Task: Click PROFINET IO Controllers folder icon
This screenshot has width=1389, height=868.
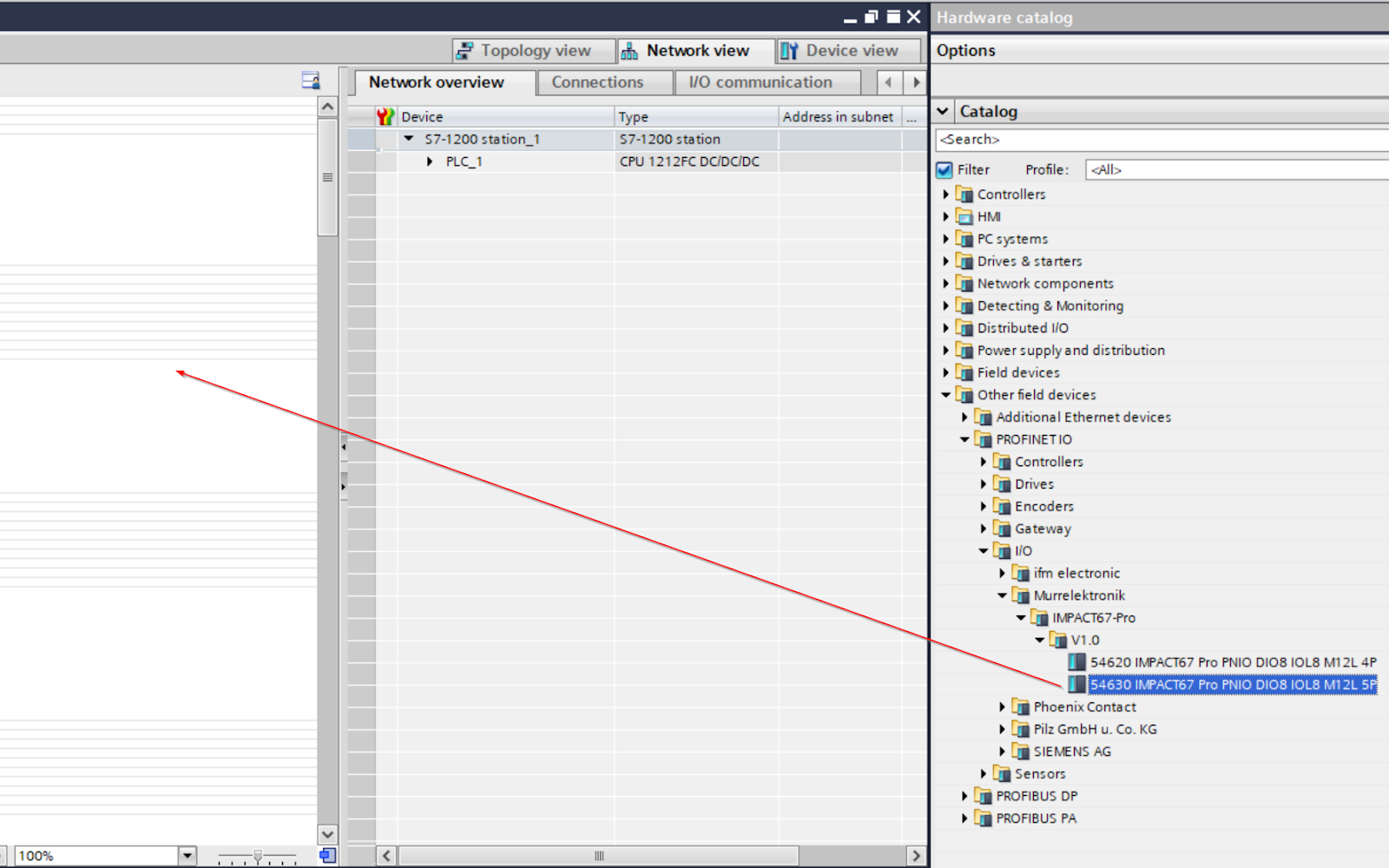Action: click(1002, 462)
